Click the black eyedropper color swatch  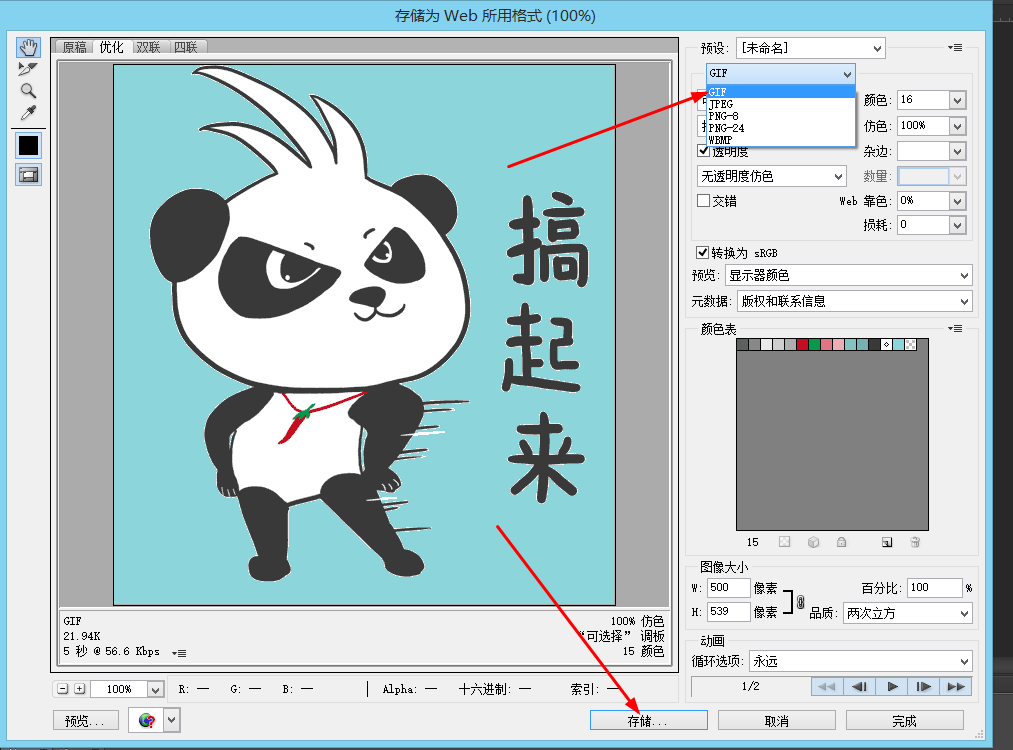(28, 145)
